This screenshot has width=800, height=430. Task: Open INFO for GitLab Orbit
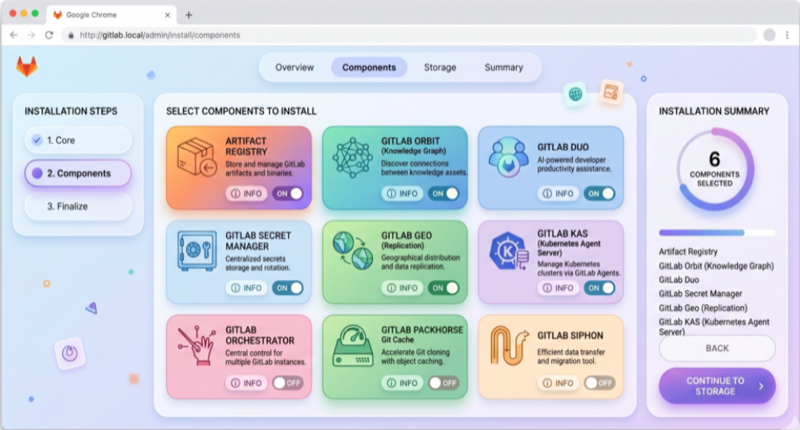(402, 194)
